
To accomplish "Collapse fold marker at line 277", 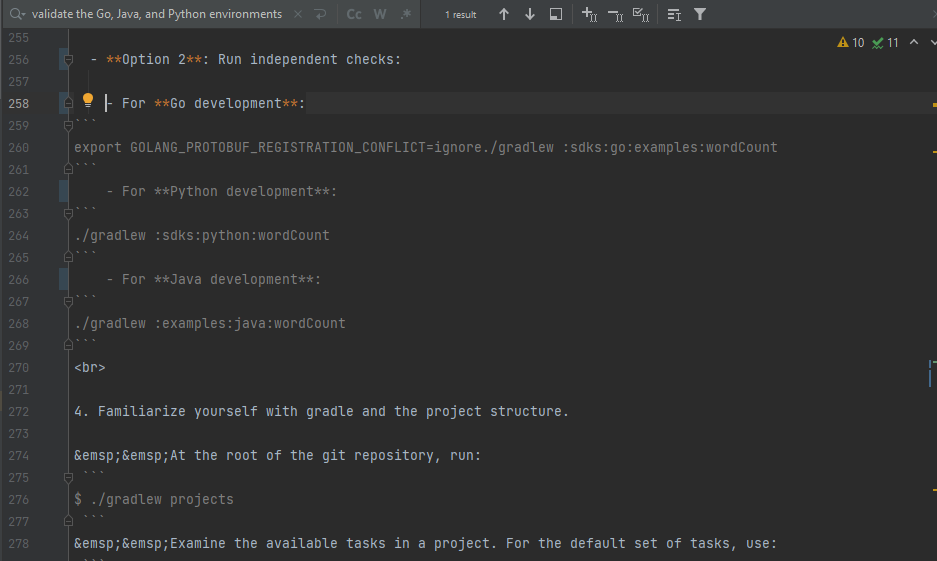I will click(x=68, y=522).
